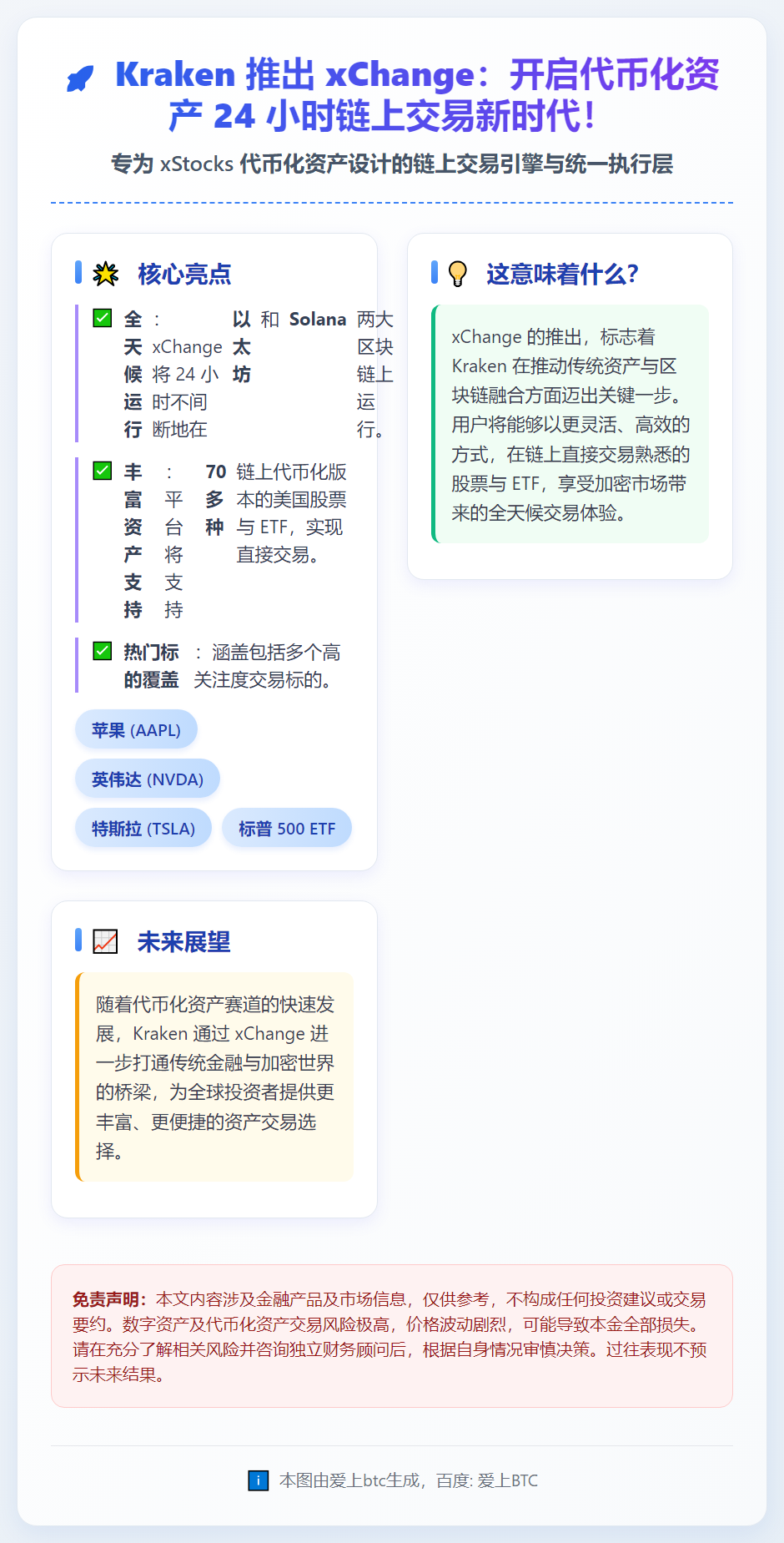Click the 这意味着什么? heading
This screenshot has width=784, height=1543.
tap(562, 274)
